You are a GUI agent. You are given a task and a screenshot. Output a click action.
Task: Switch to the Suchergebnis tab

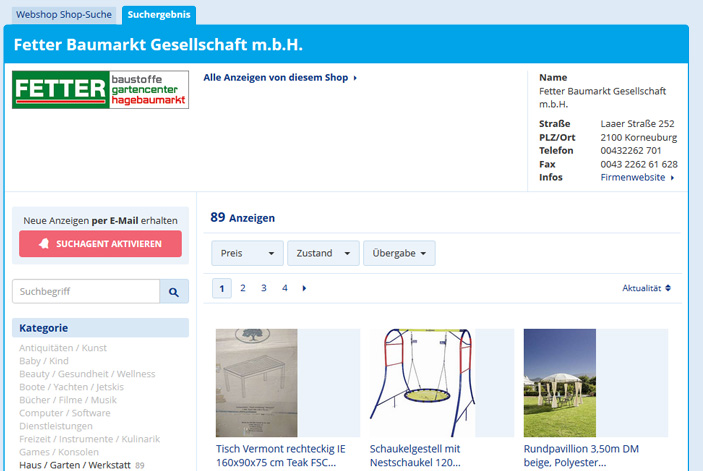coord(159,15)
